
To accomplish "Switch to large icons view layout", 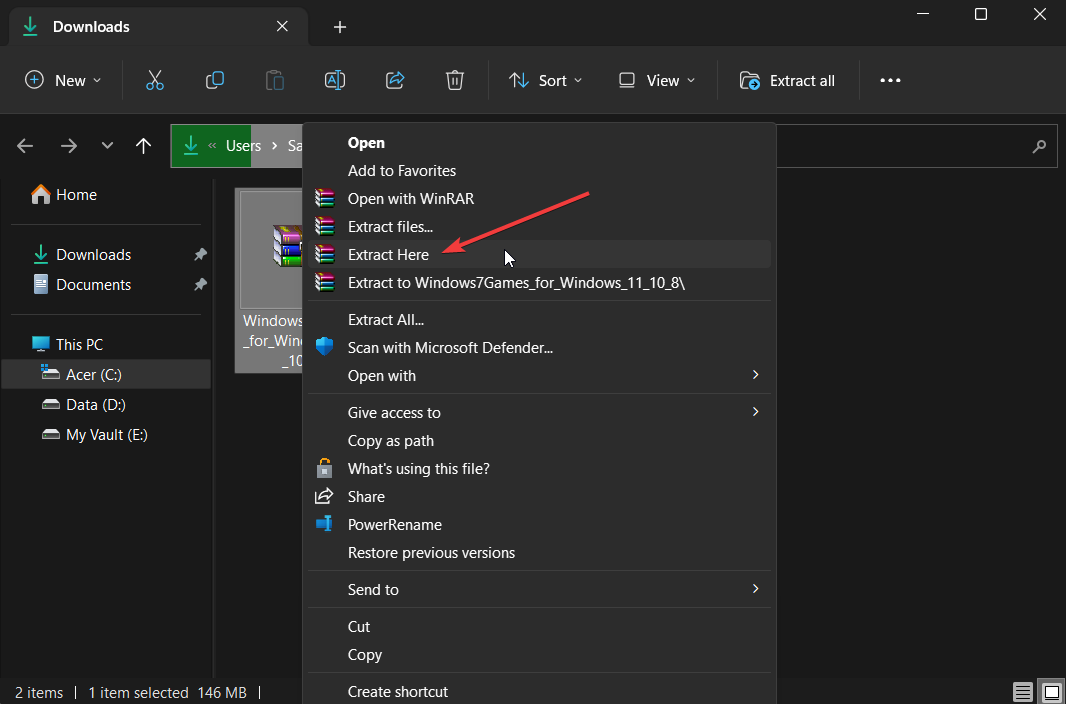I will 1051,692.
